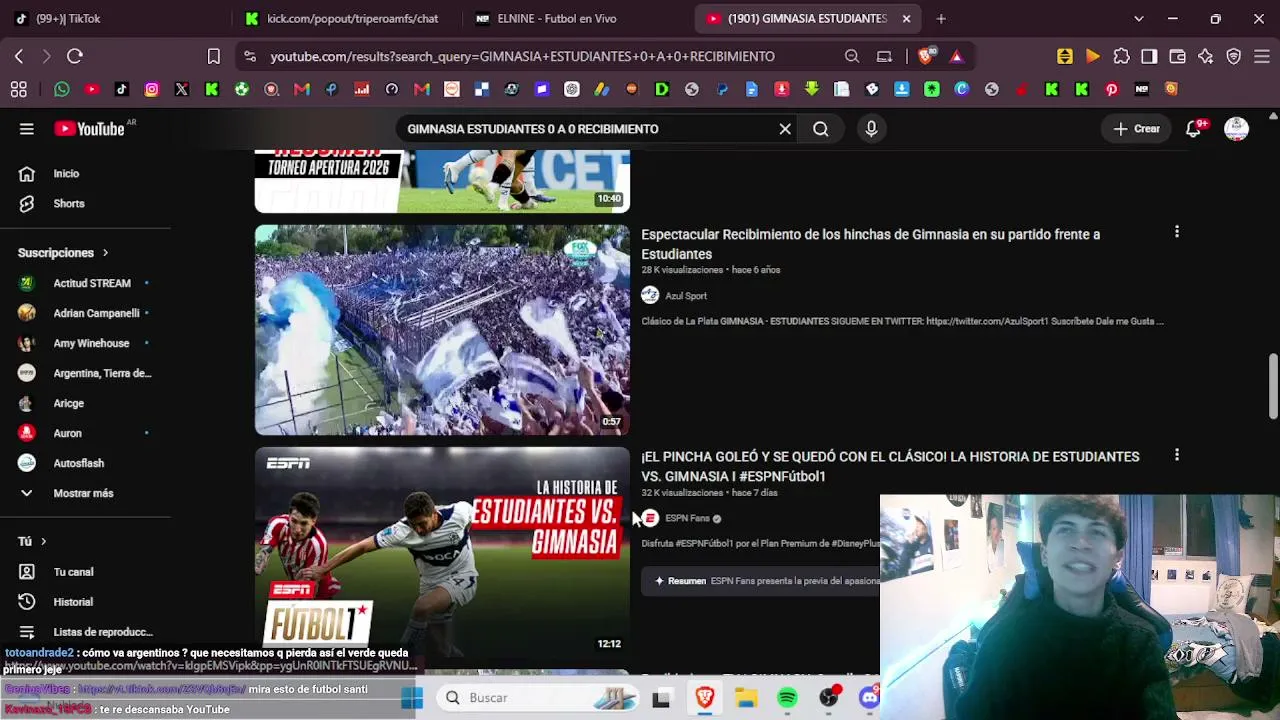Open the account avatar menu
Viewport: 1280px width, 720px height.
point(1237,129)
